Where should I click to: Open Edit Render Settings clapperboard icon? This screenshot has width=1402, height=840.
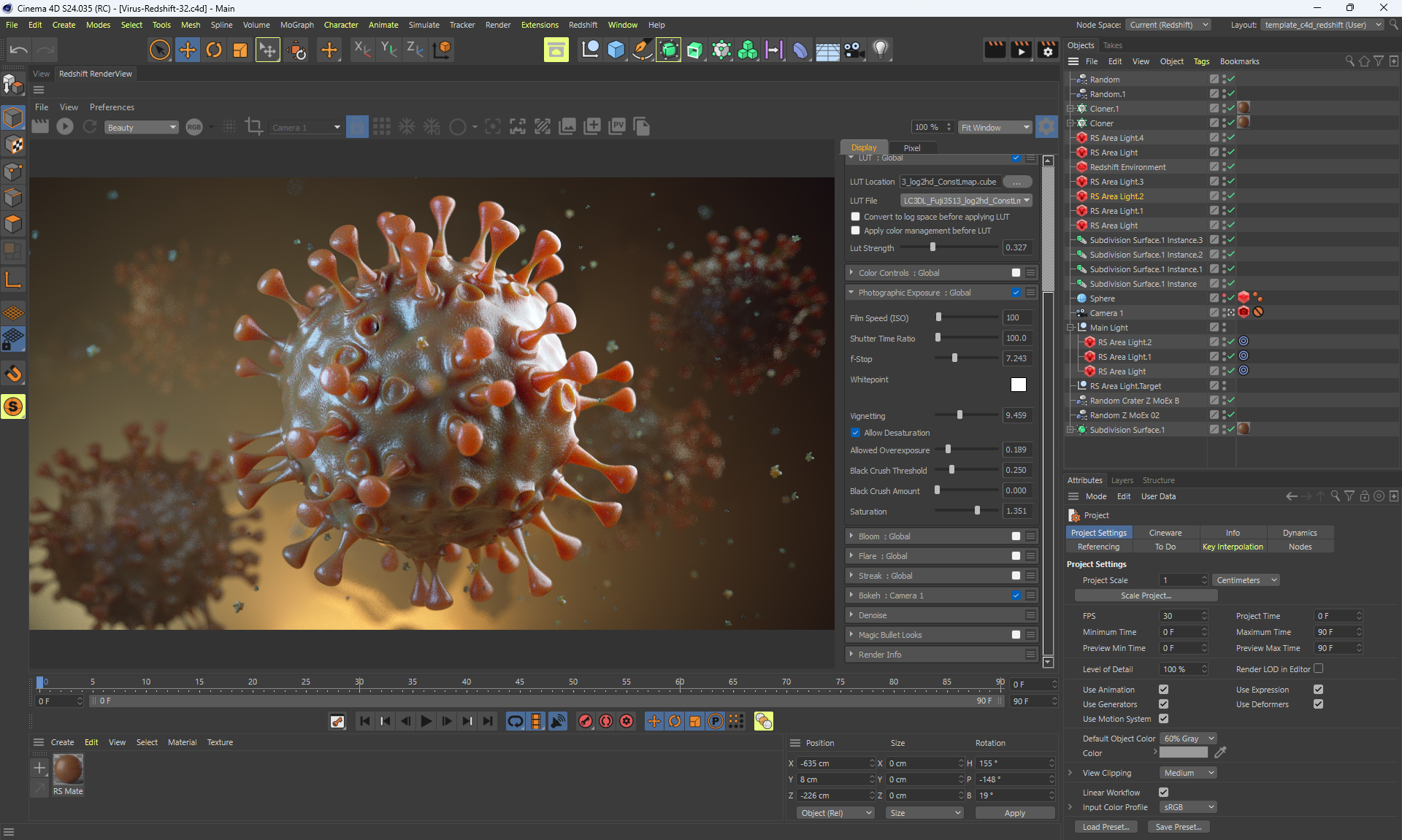(1047, 50)
